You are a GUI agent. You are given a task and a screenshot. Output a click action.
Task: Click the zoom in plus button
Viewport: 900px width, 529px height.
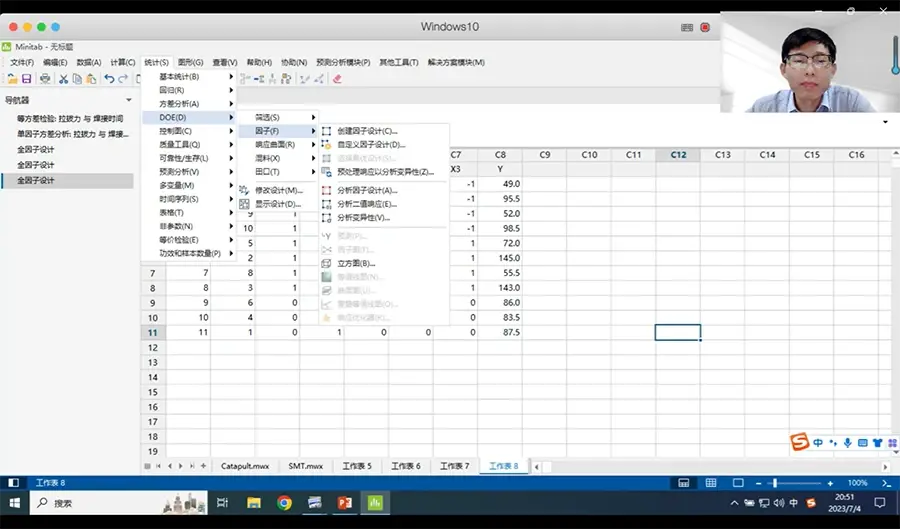coord(830,483)
